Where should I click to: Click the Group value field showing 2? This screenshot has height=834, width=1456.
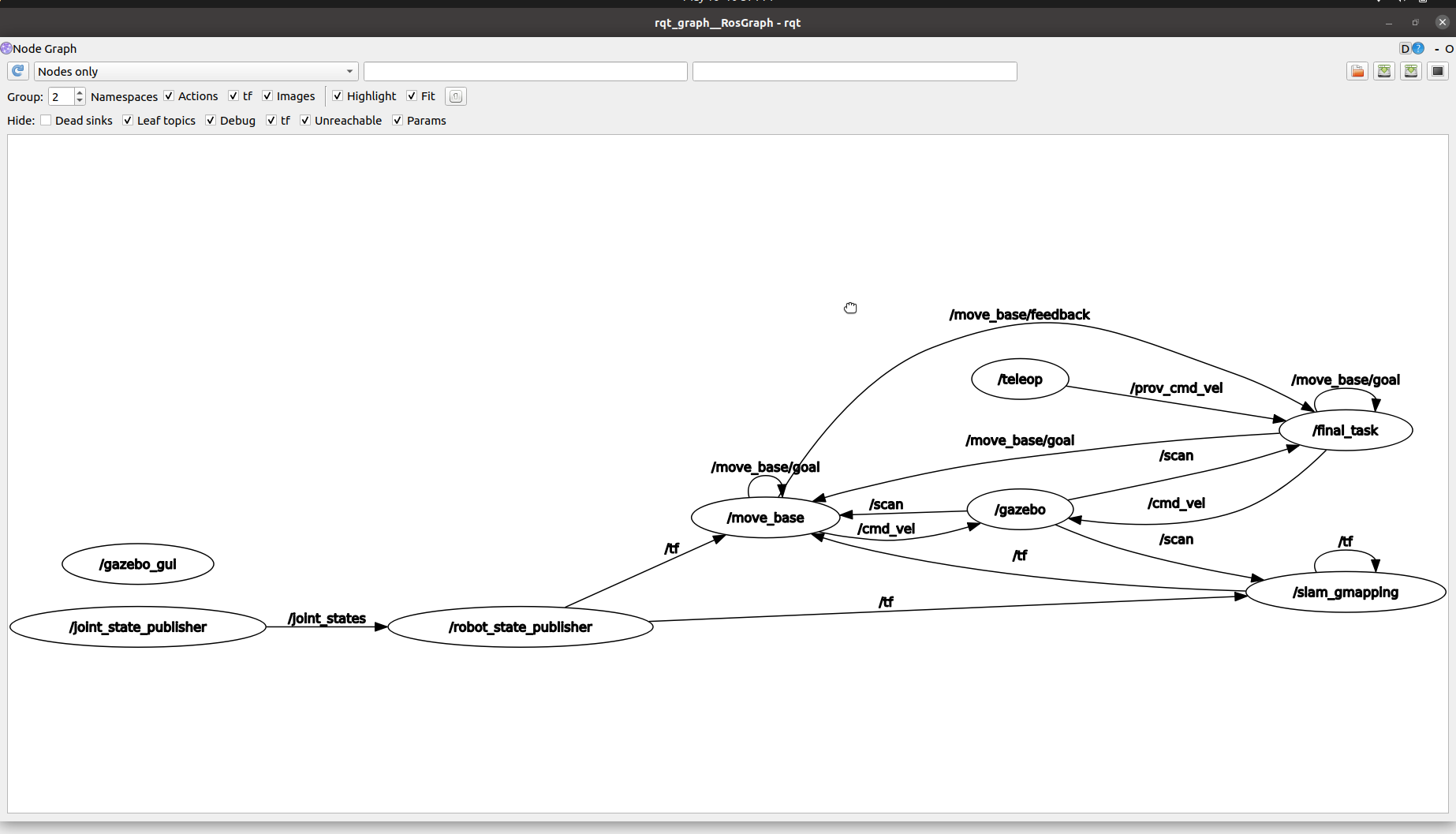62,96
